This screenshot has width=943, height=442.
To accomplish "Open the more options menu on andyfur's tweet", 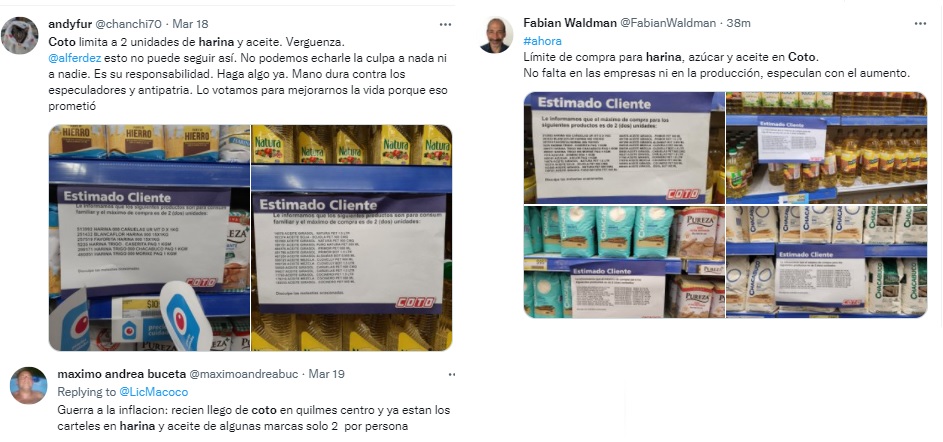I will 445,25.
